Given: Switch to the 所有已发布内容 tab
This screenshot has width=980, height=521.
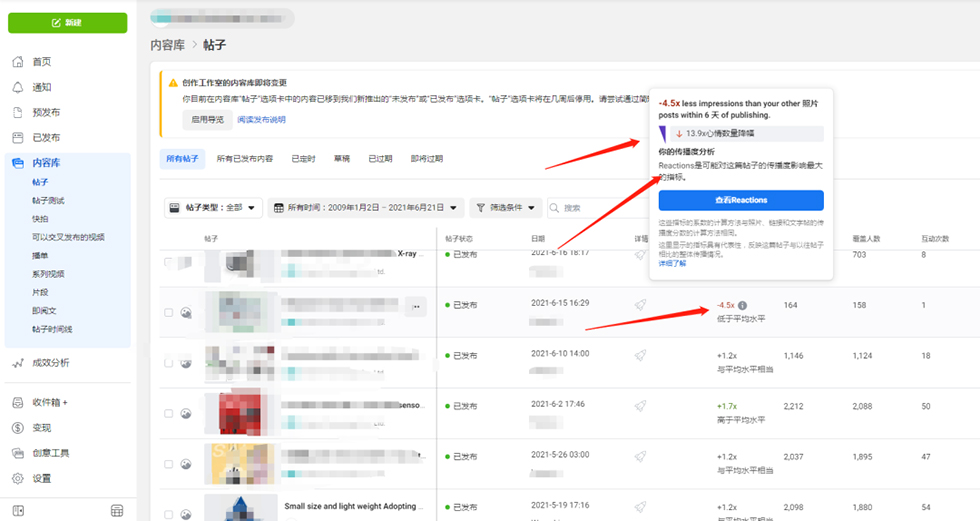Looking at the screenshot, I should 245,159.
